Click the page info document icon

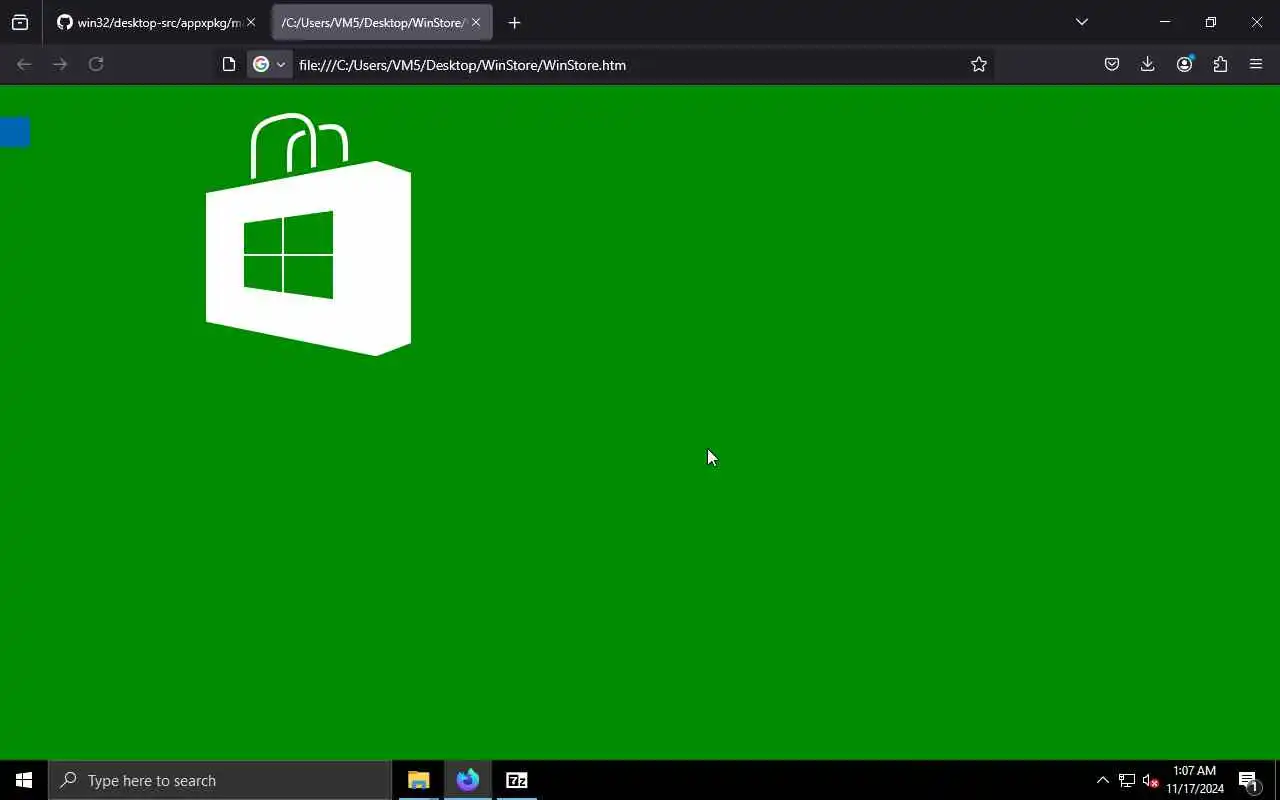coord(229,64)
